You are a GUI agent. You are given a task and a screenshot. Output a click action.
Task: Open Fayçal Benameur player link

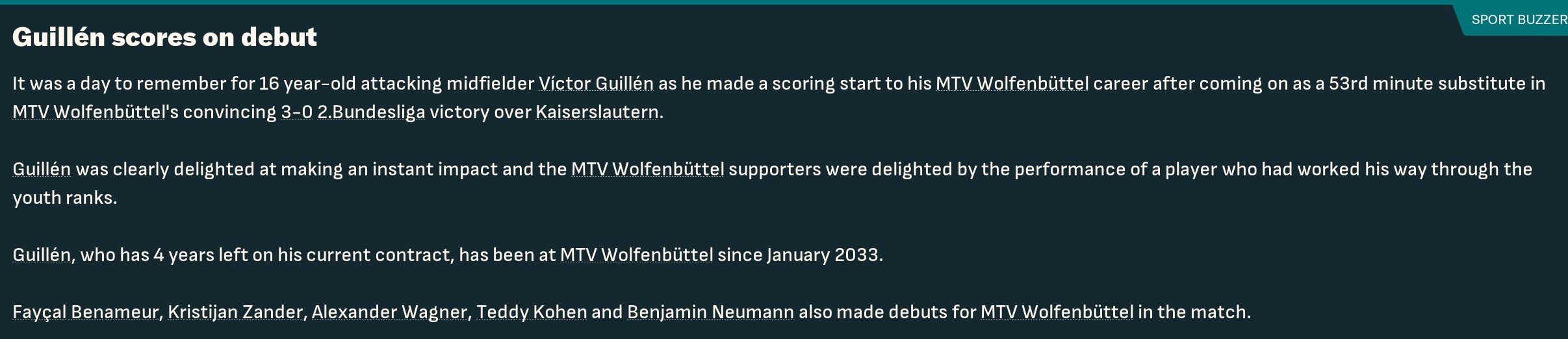click(x=86, y=312)
